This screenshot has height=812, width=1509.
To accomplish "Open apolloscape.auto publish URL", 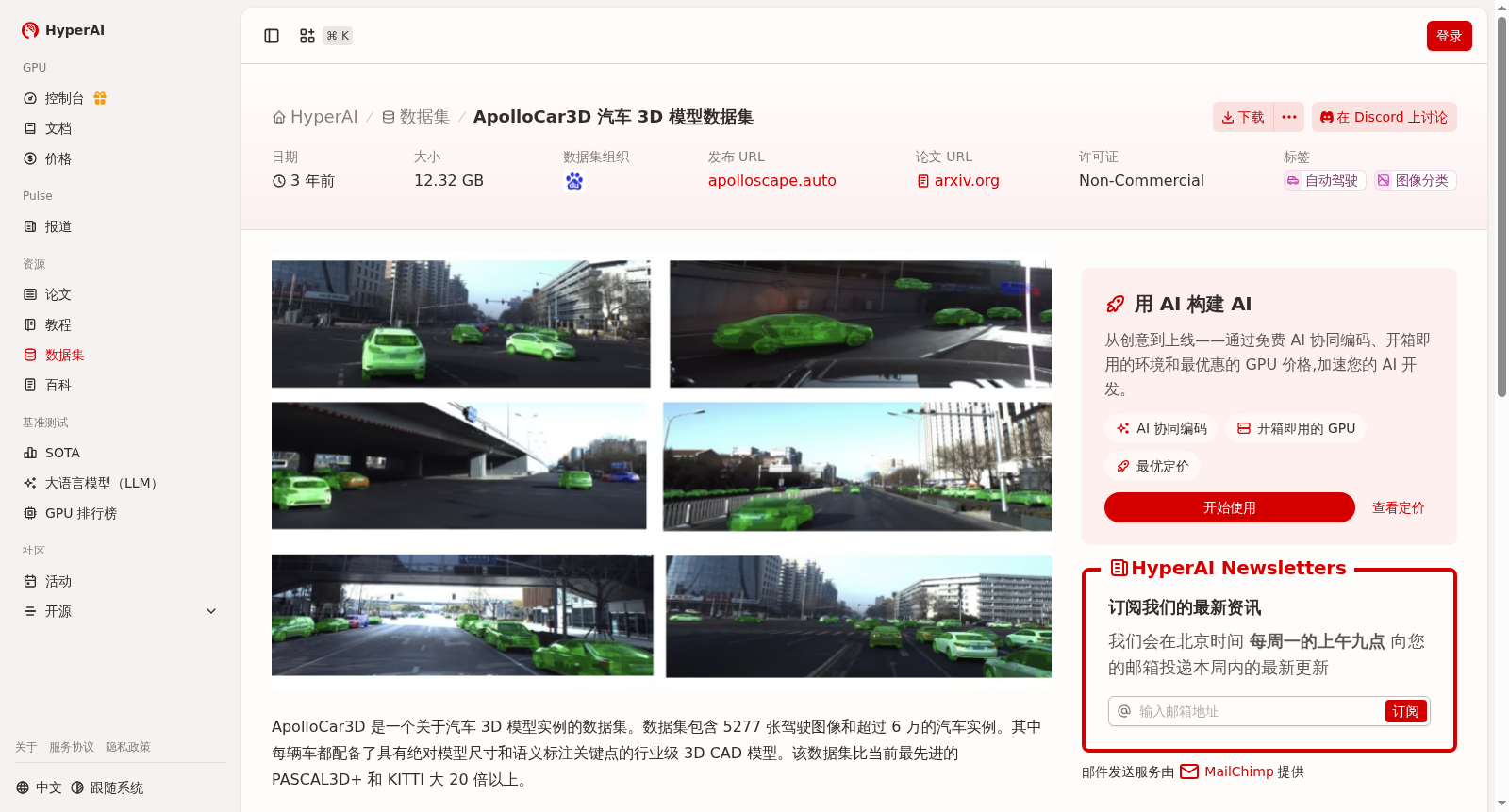I will [x=772, y=180].
